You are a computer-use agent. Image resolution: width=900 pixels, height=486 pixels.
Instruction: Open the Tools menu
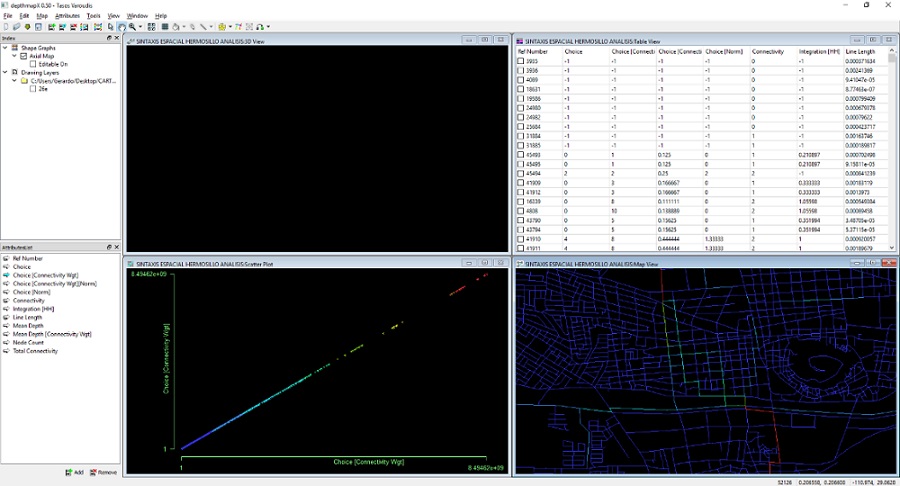pyautogui.click(x=93, y=16)
